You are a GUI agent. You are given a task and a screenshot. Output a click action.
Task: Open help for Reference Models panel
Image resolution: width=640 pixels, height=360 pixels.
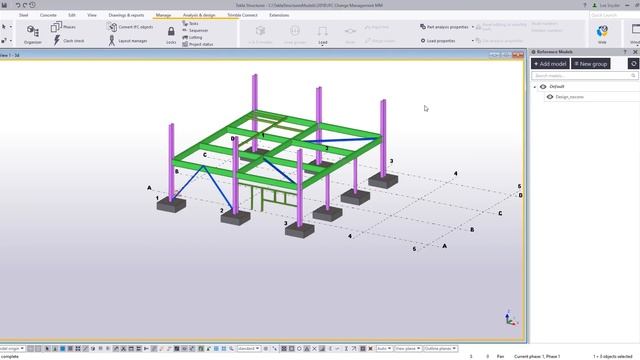point(625,52)
